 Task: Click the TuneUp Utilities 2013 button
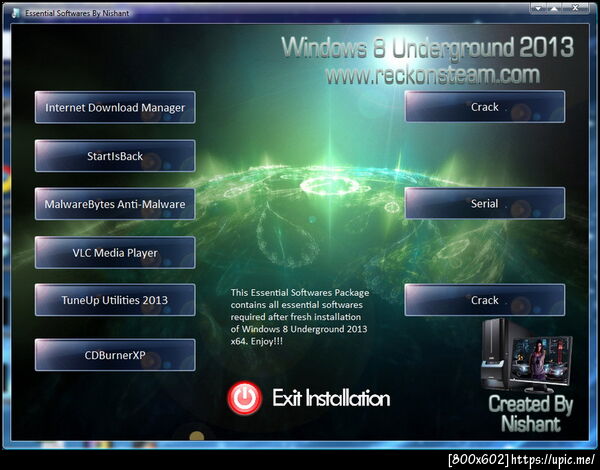[x=115, y=300]
